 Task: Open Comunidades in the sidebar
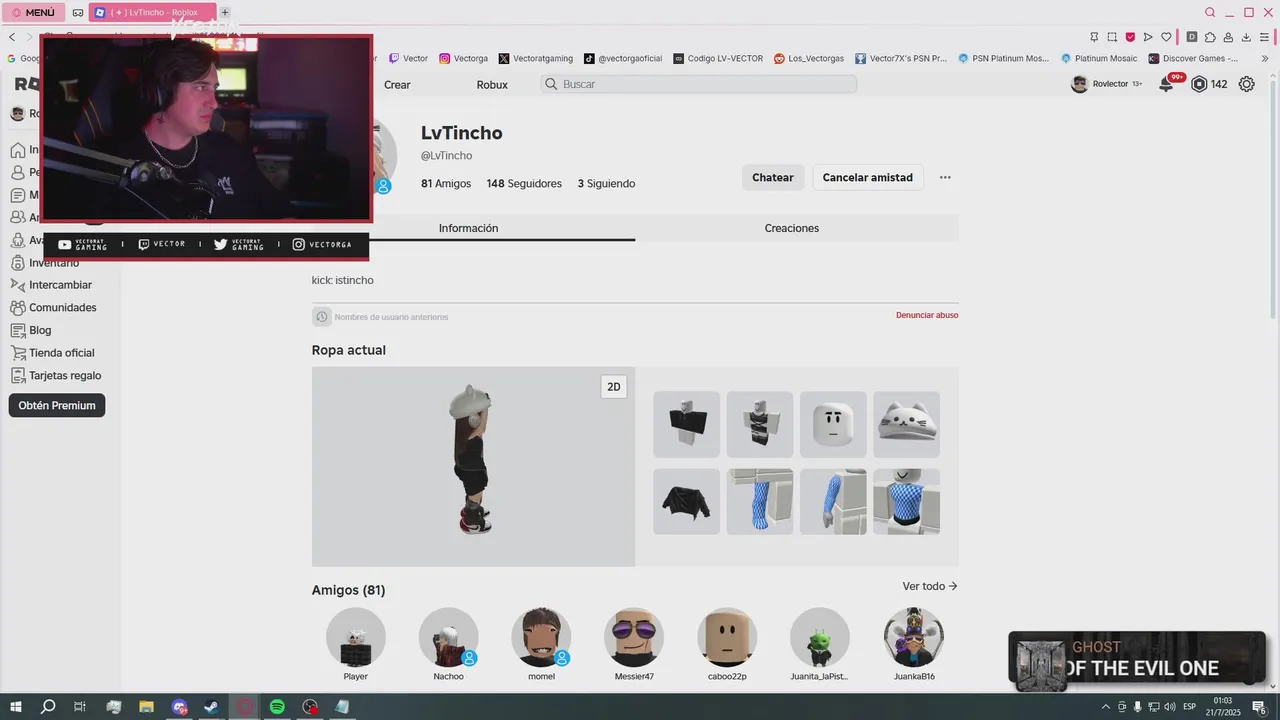pyautogui.click(x=62, y=308)
